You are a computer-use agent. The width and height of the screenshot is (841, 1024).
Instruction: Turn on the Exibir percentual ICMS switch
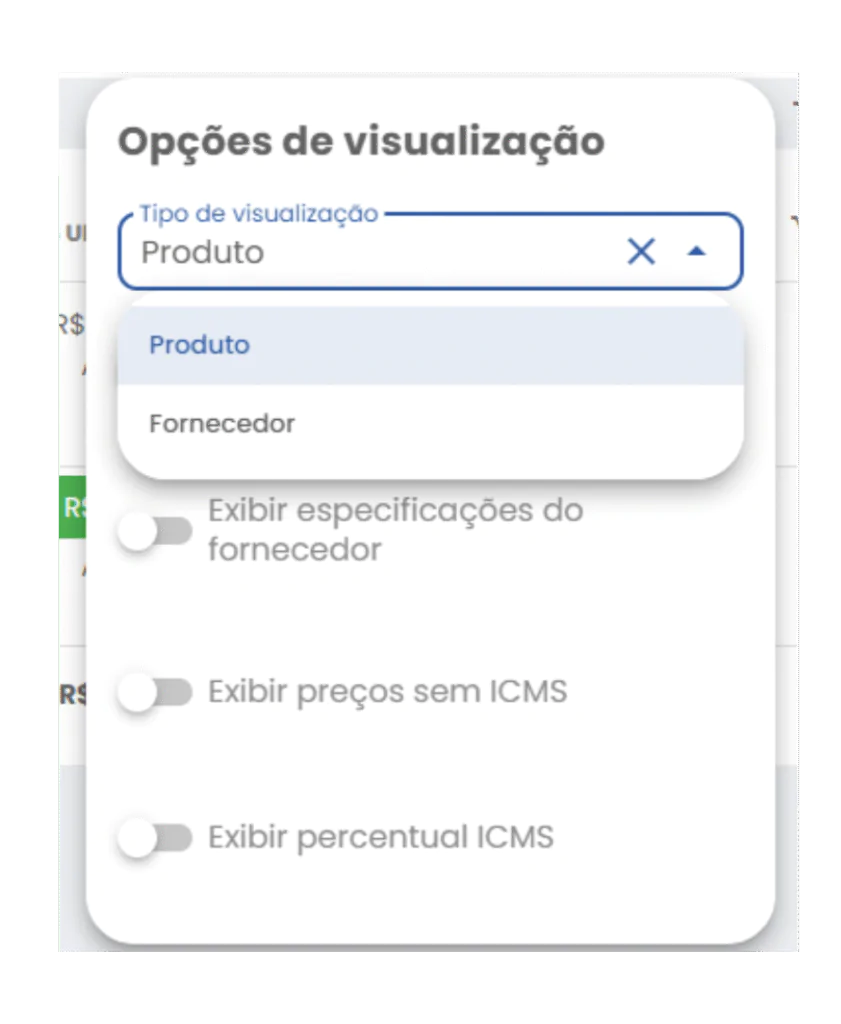[x=155, y=838]
